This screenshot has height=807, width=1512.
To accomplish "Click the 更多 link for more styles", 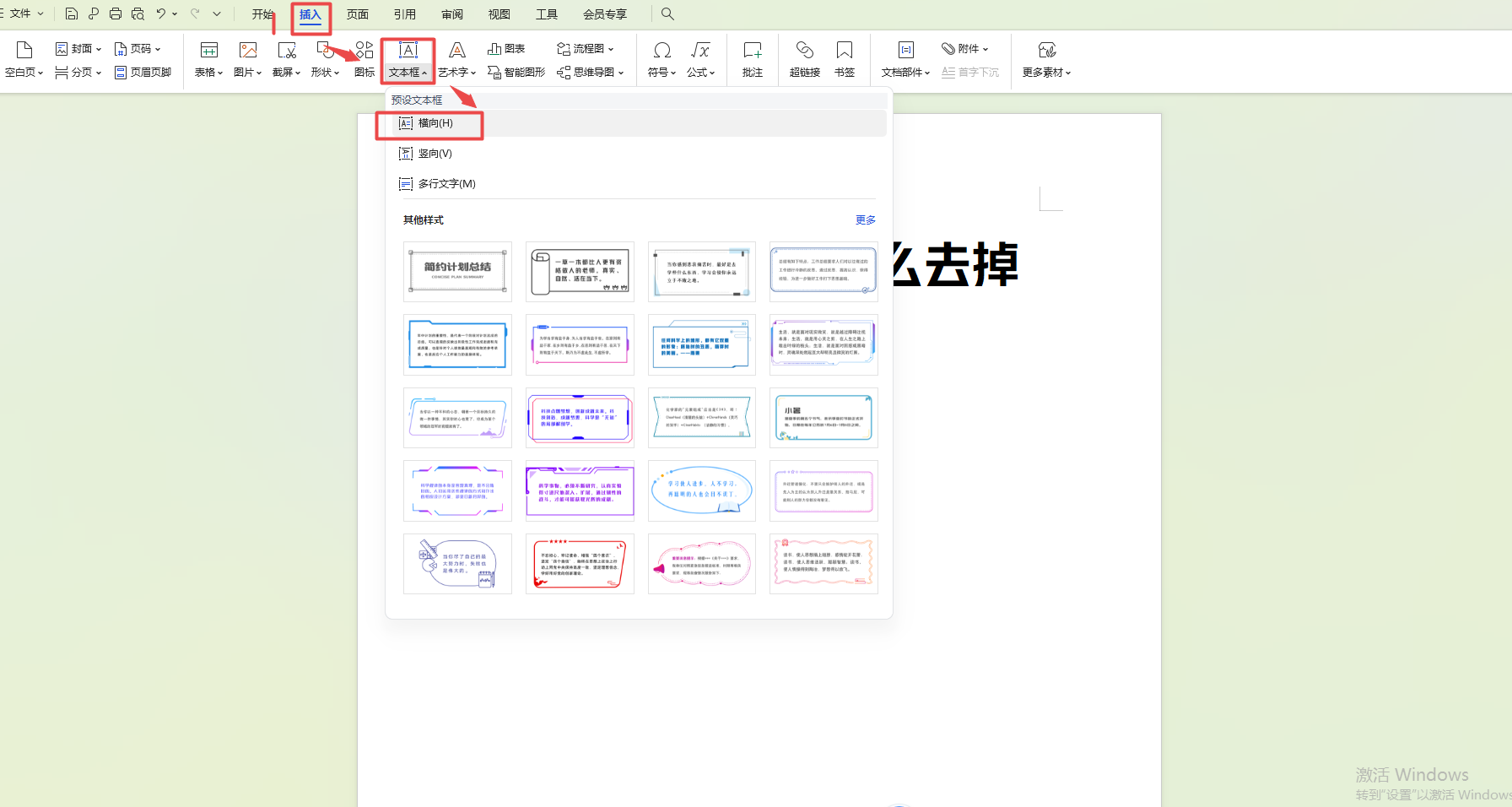I will tap(865, 220).
